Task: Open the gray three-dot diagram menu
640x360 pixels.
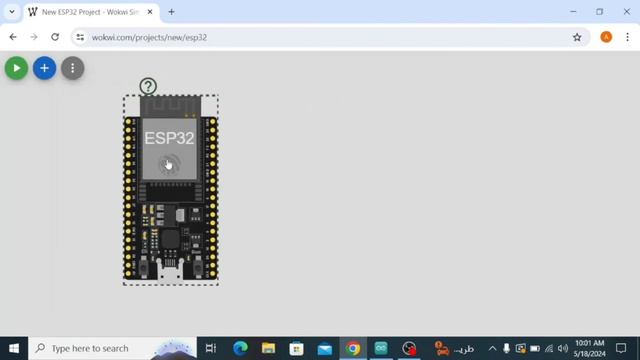Action: click(73, 68)
